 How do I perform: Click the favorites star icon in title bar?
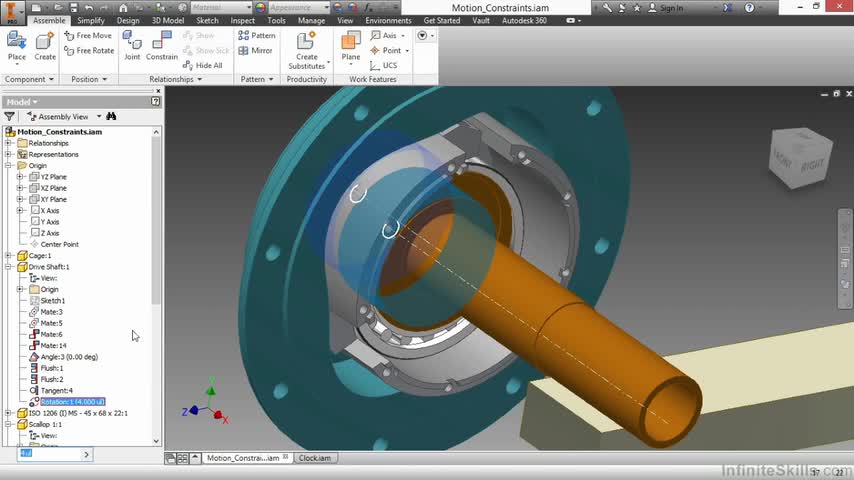[x=637, y=8]
